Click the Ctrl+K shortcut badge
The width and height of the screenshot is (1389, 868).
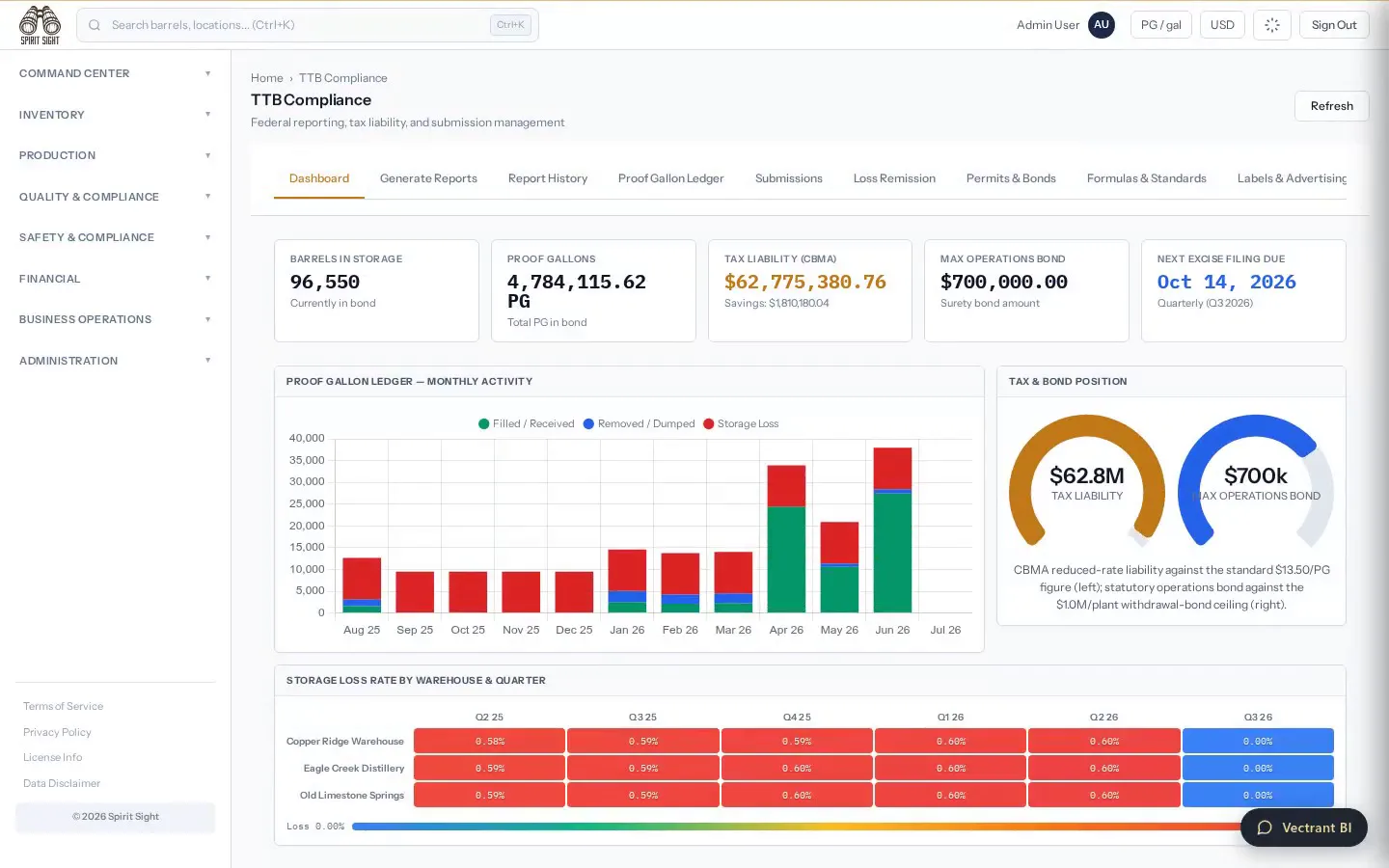point(510,25)
